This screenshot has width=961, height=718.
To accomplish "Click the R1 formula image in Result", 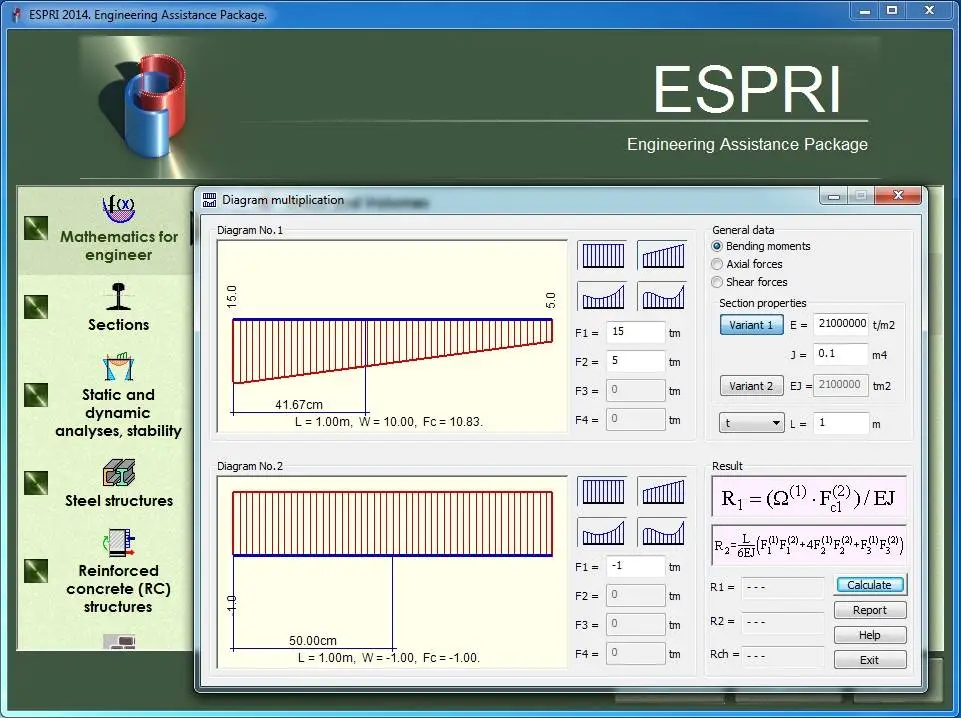I will pyautogui.click(x=808, y=497).
